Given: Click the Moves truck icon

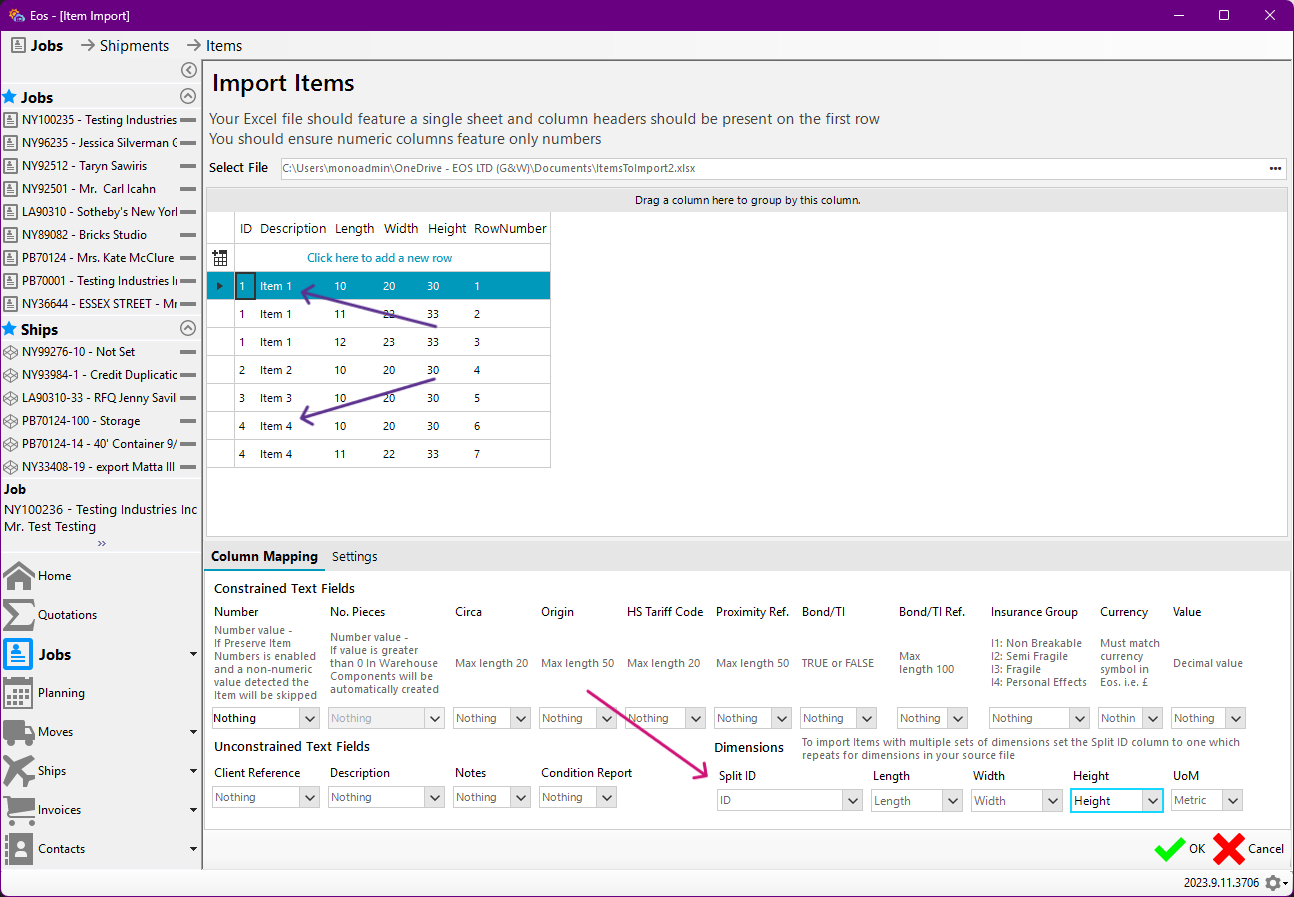Looking at the screenshot, I should [x=19, y=732].
